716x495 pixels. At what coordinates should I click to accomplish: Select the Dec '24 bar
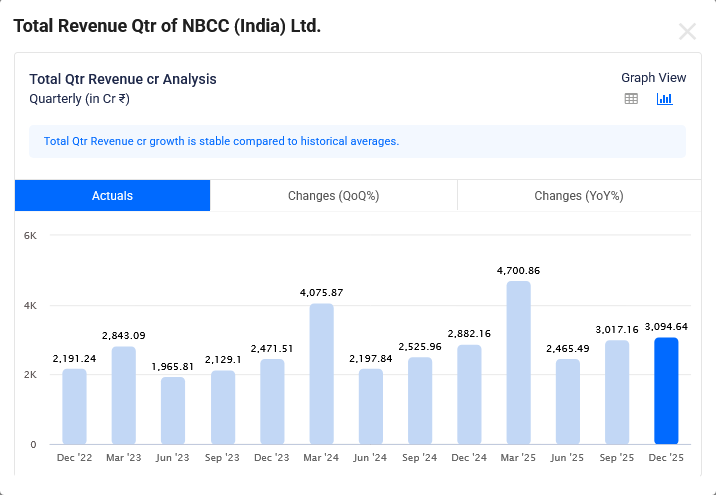[x=469, y=394]
